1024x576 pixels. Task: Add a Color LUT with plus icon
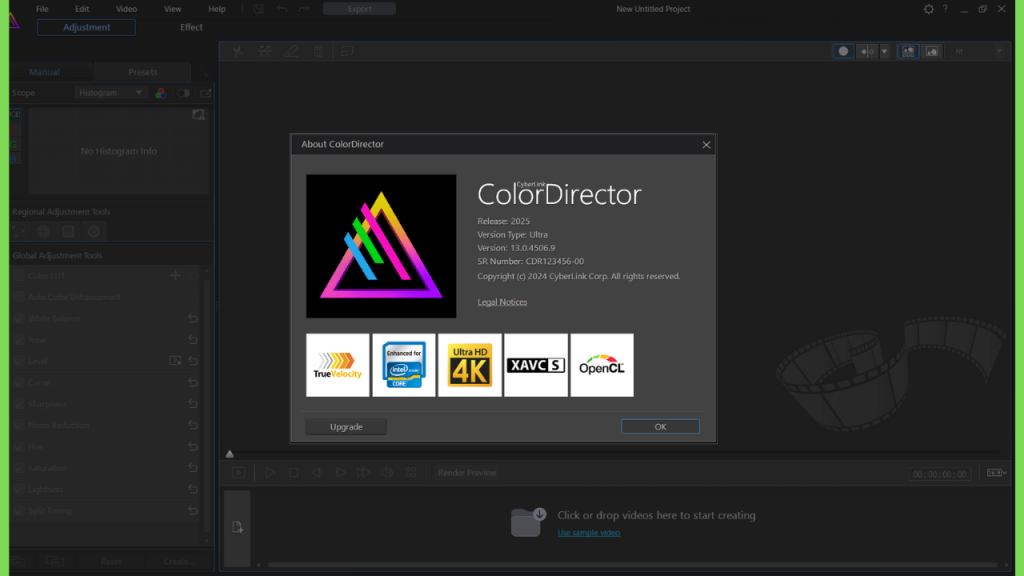point(175,276)
